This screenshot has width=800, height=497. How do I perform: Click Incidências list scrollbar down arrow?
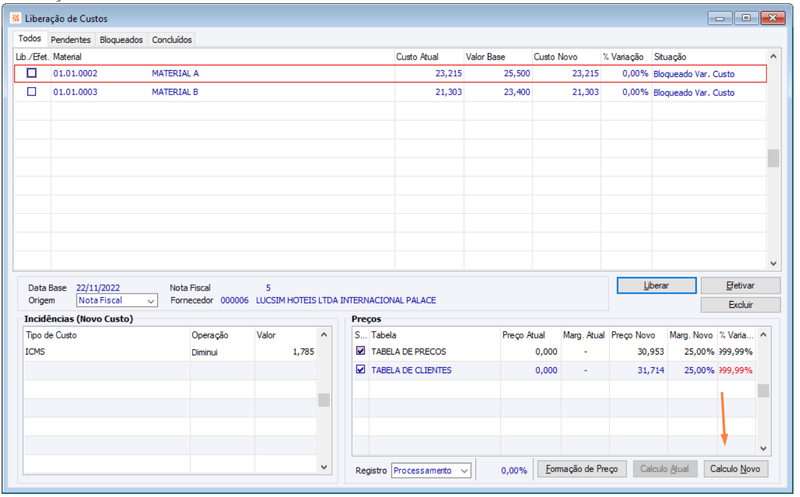(323, 467)
